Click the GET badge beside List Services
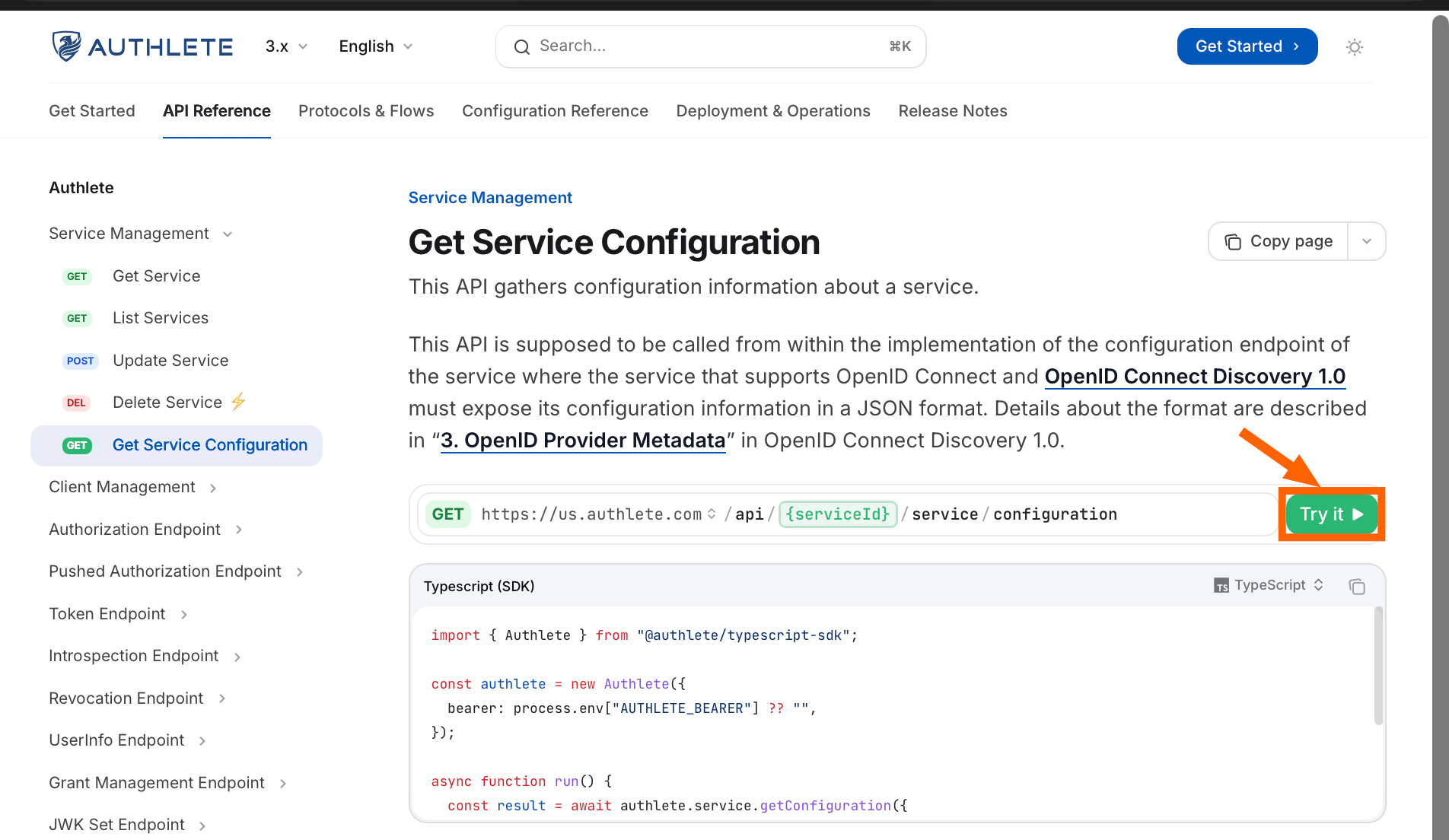Viewport: 1449px width, 840px height. (x=77, y=318)
